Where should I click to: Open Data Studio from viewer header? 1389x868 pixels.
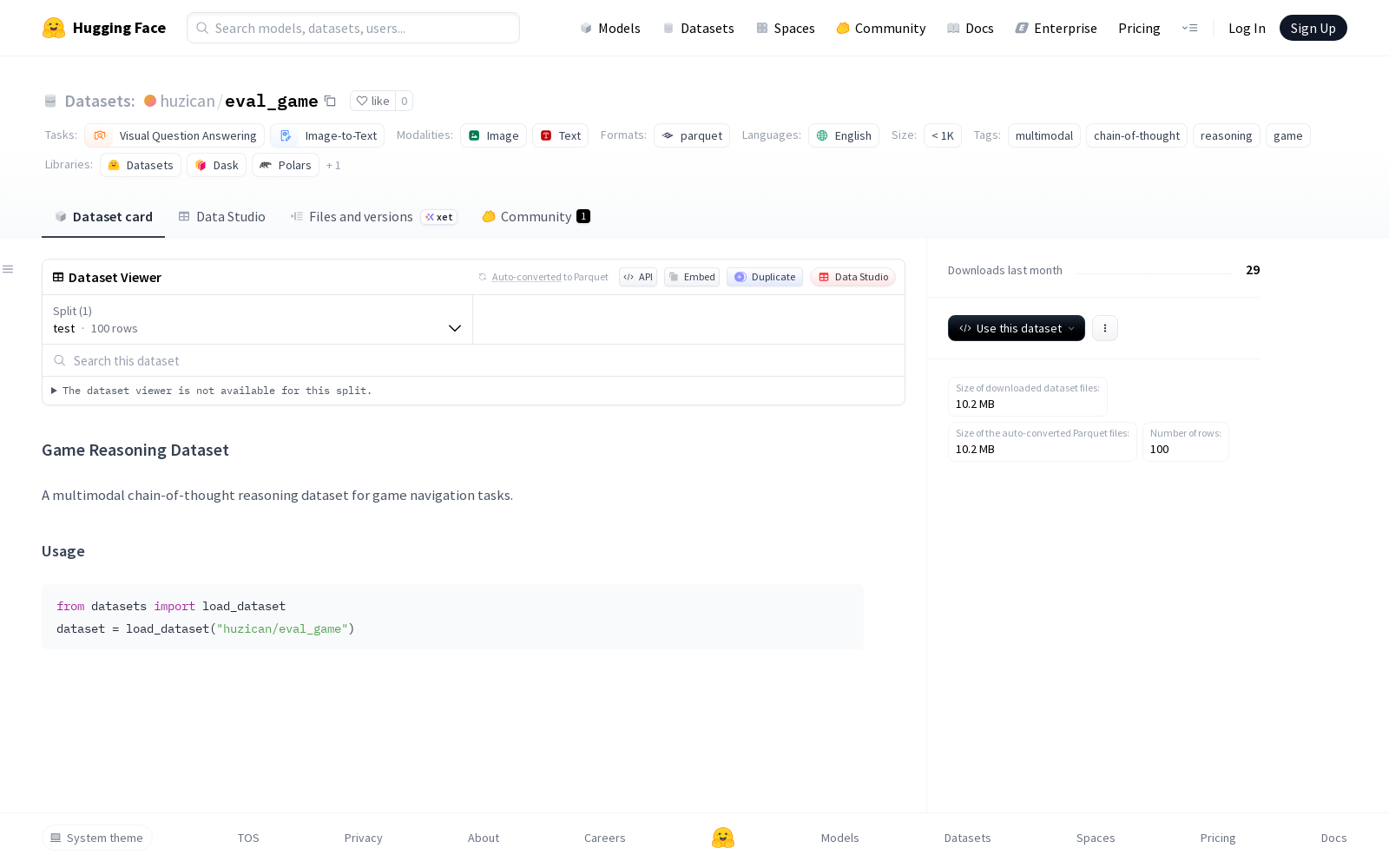852,277
